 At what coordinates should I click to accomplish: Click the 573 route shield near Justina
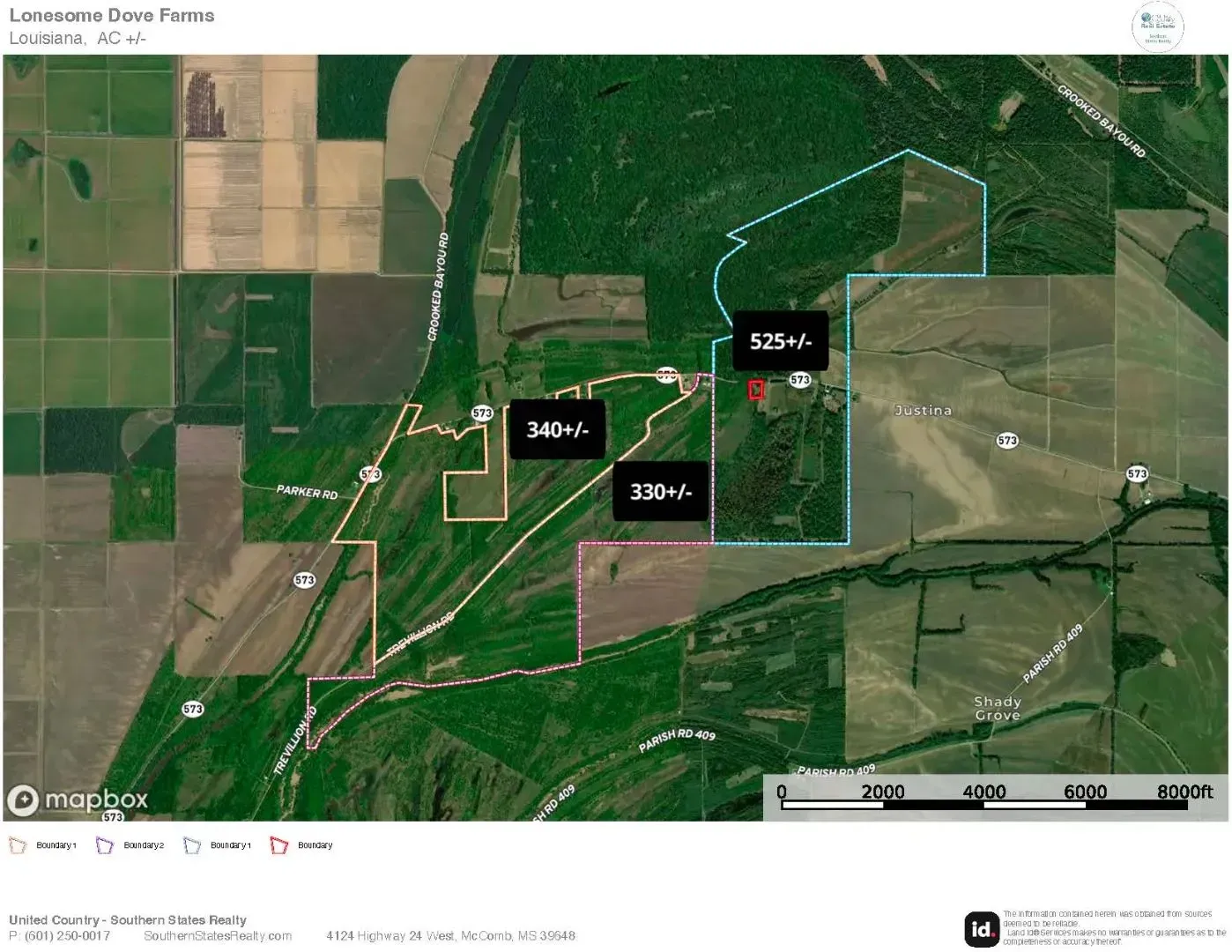(1007, 440)
